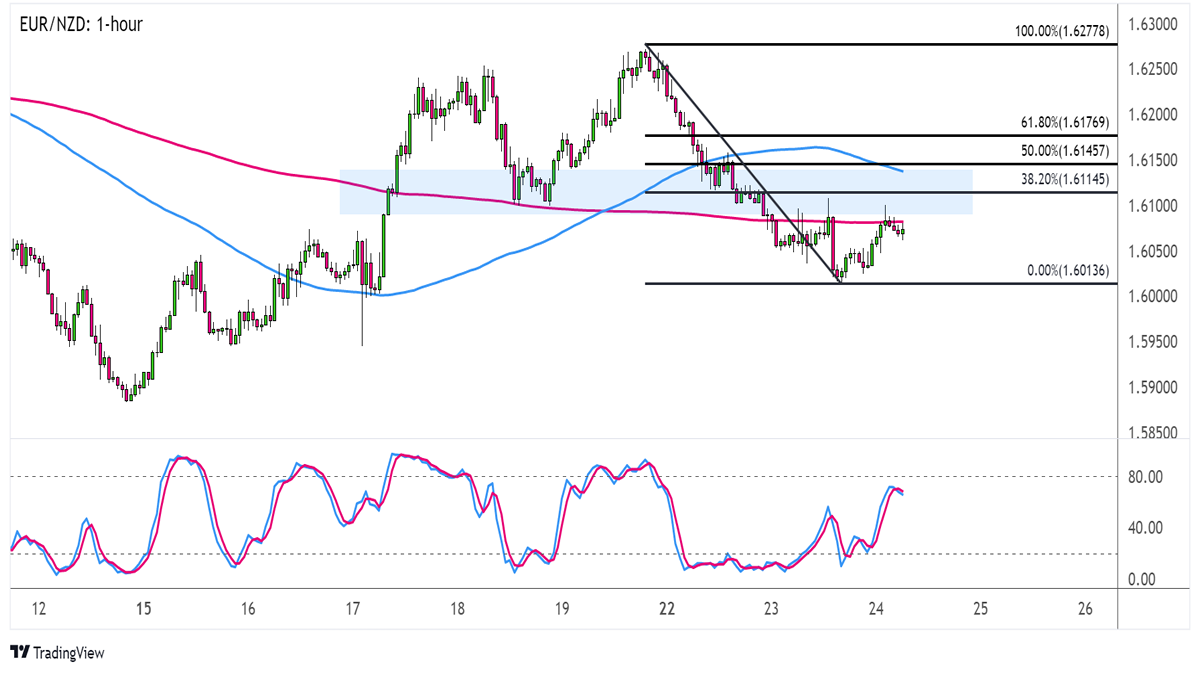Click date label 26 on time axis

point(1085,609)
